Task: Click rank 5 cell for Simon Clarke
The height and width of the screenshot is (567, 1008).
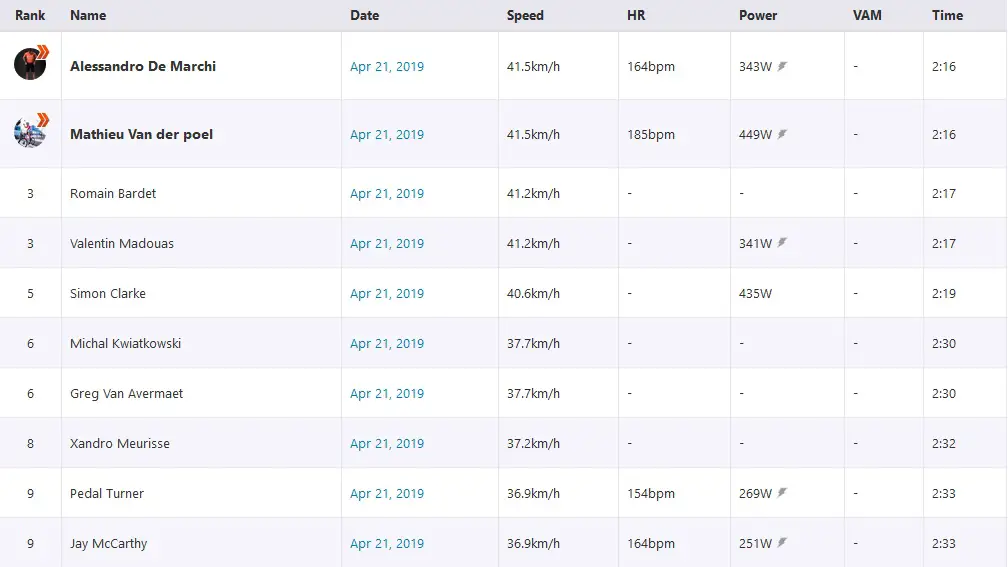Action: point(30,294)
